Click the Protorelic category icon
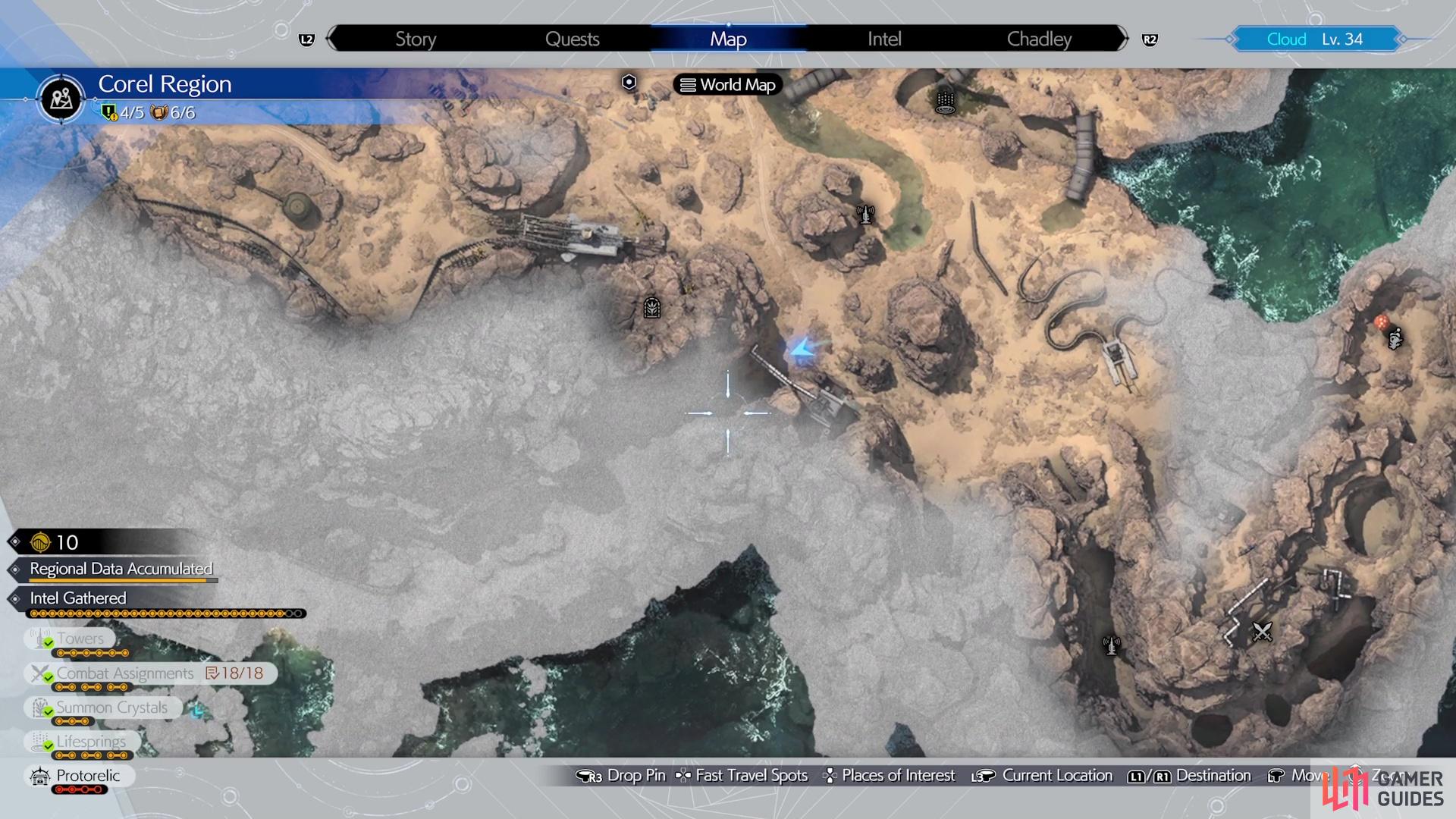 (39, 776)
